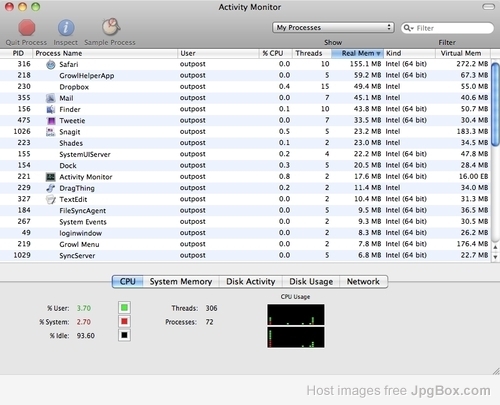Select the SyncServer process row

coord(245,256)
